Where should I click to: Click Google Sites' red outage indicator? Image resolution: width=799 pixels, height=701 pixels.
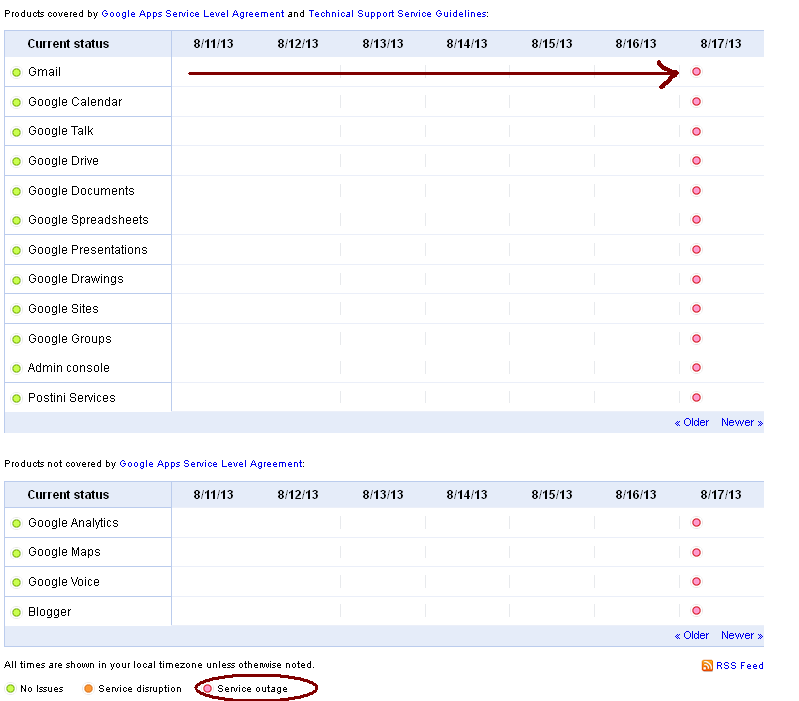696,309
